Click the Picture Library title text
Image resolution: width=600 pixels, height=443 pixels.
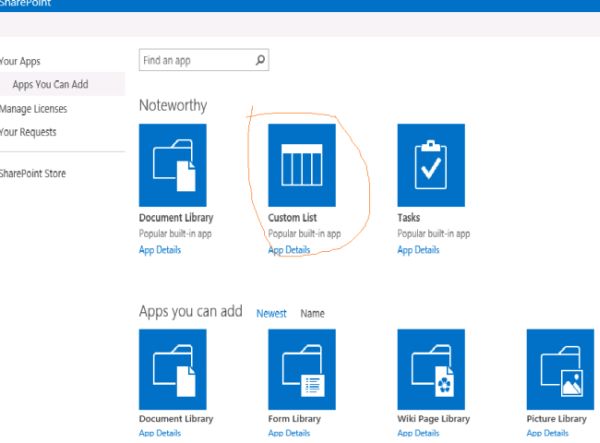point(556,419)
